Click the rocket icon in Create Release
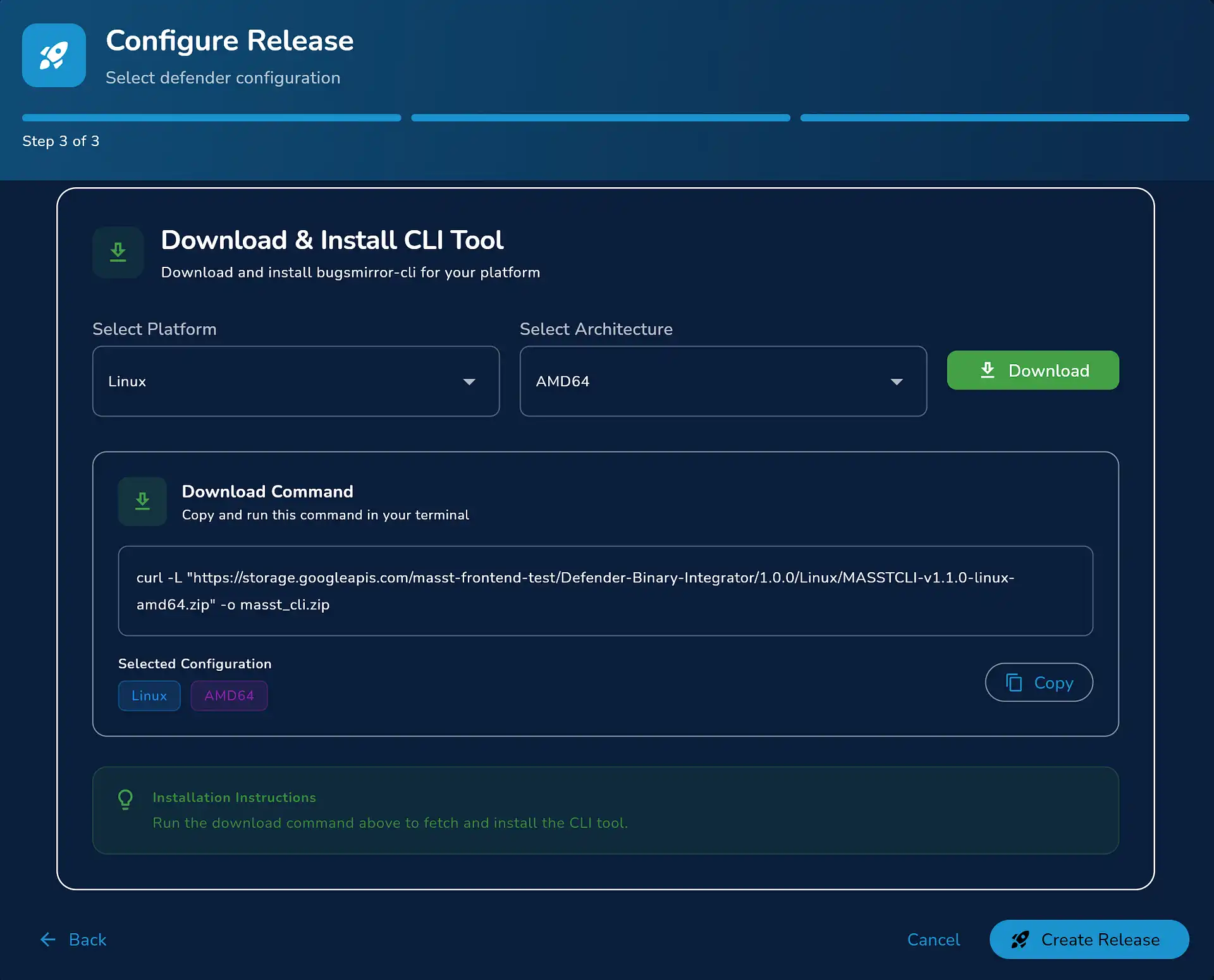This screenshot has height=980, width=1214. coord(1020,940)
